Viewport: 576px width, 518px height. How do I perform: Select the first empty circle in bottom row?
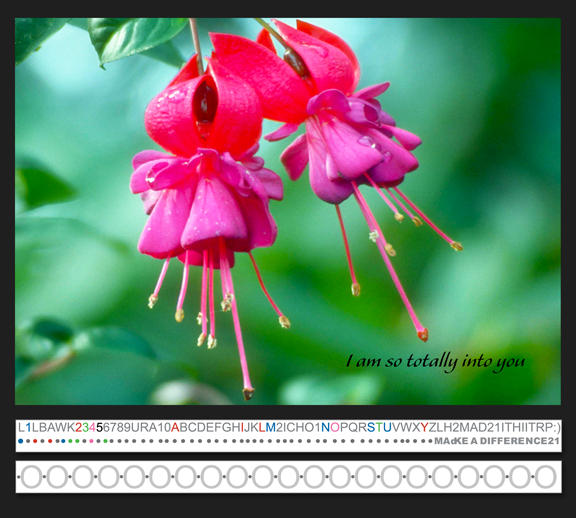click(x=32, y=476)
